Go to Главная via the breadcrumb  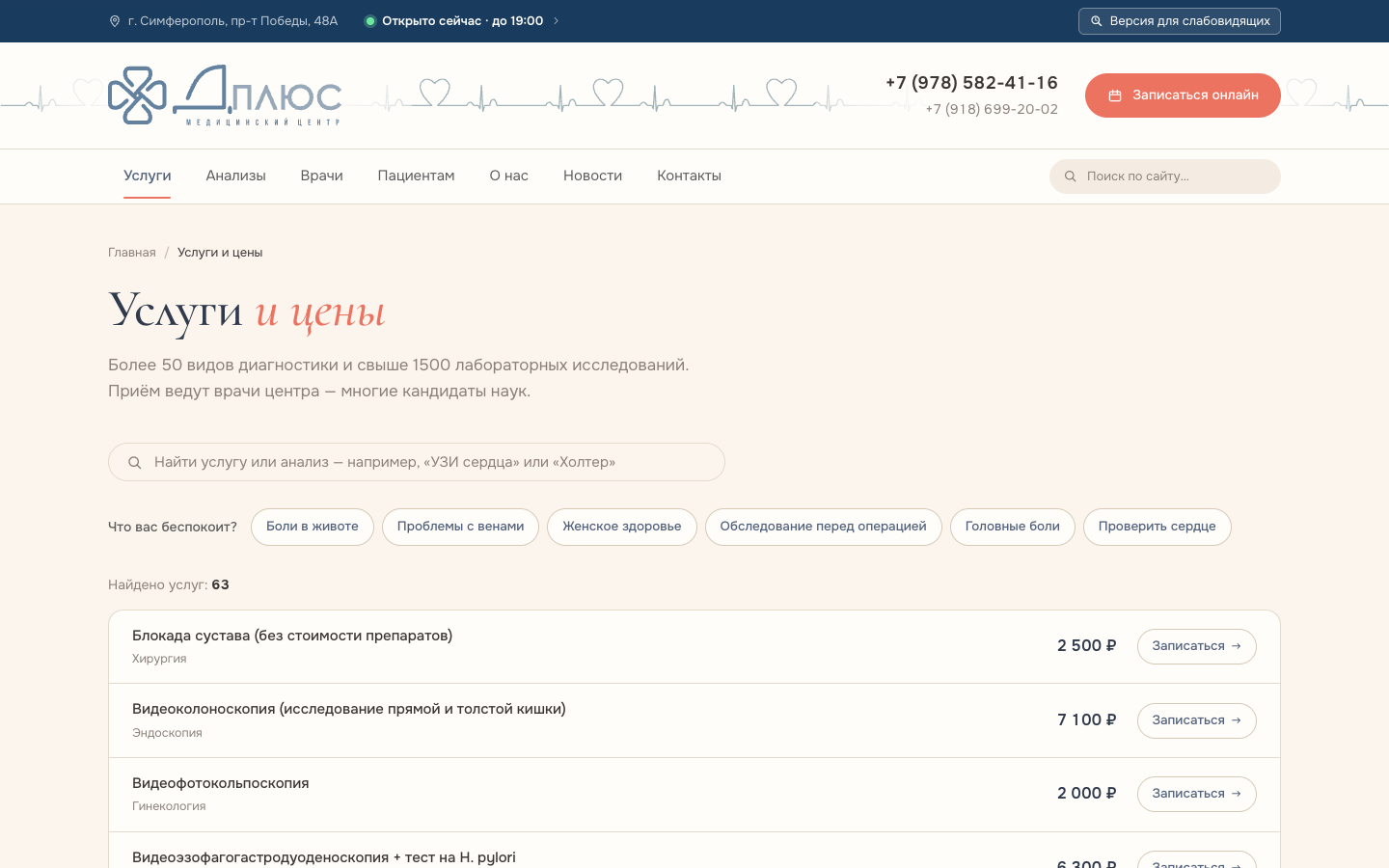point(132,253)
